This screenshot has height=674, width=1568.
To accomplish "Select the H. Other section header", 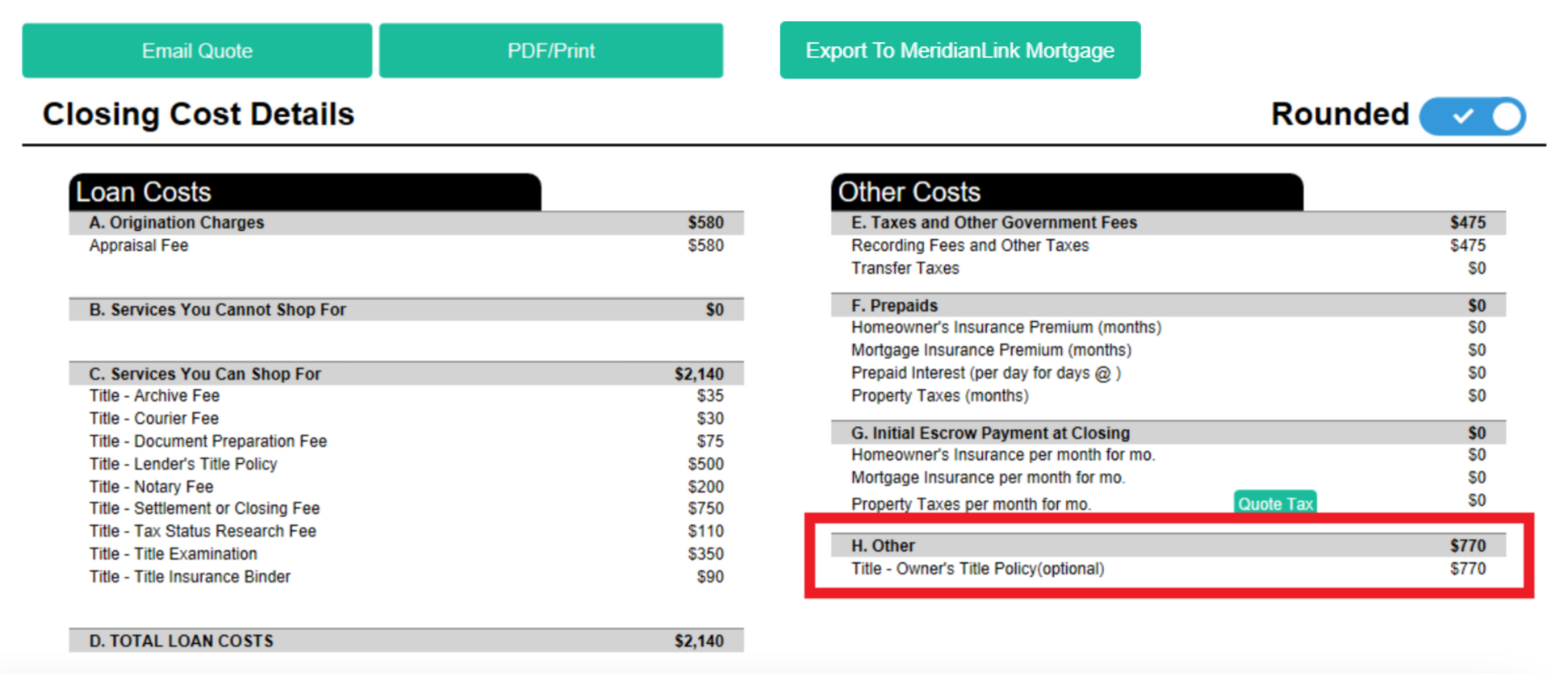I will coord(1168,545).
